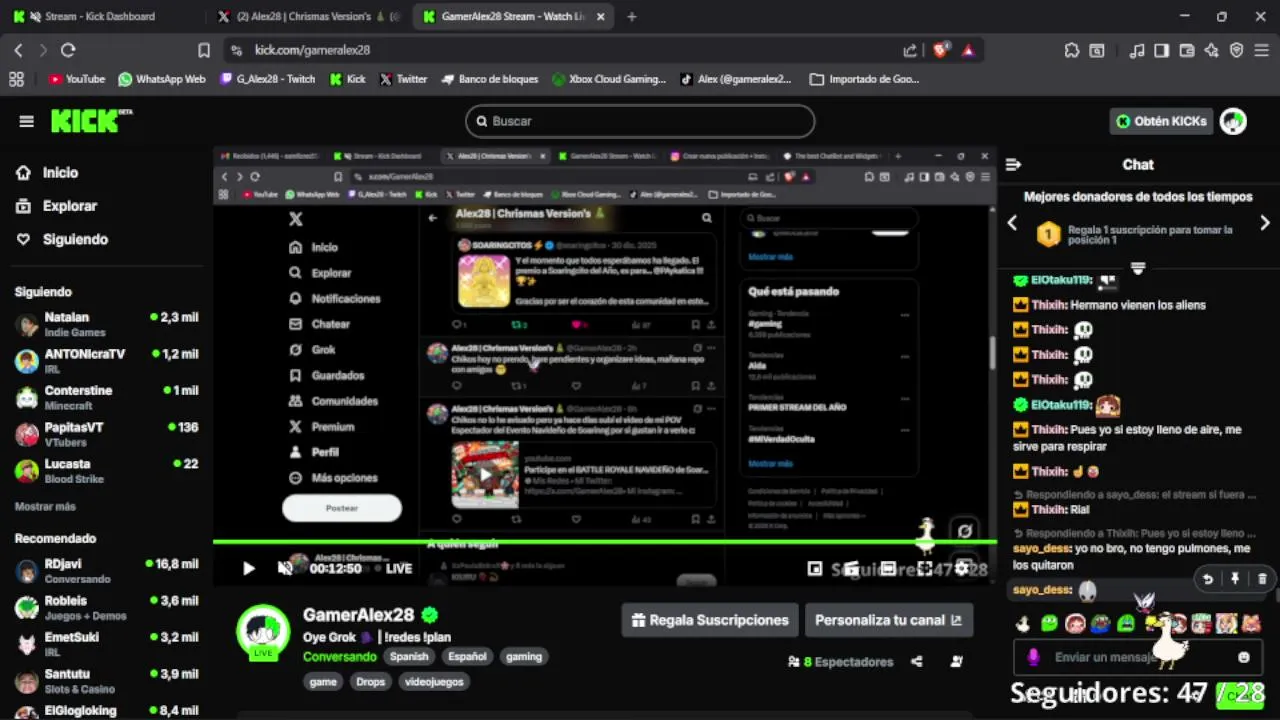The height and width of the screenshot is (720, 1280).
Task: Switch to Stream - Kick Dashboard tab
Action: 100,16
